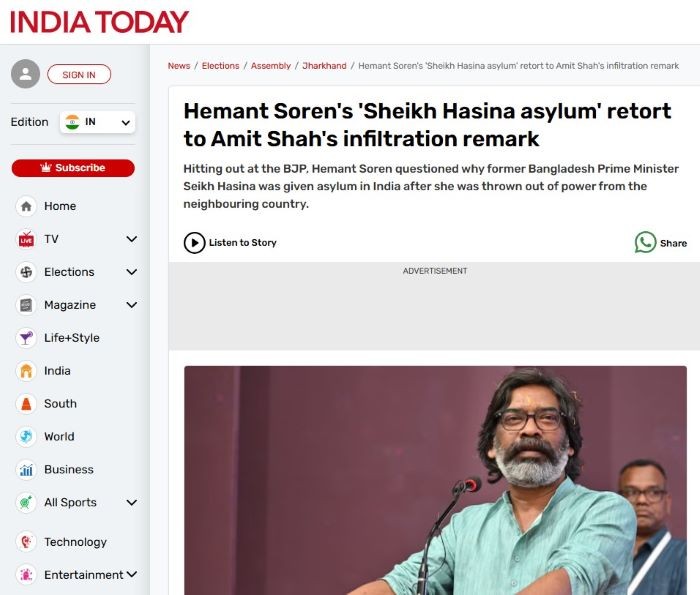Image resolution: width=700 pixels, height=595 pixels.
Task: Click the Home house icon
Action: (26, 206)
